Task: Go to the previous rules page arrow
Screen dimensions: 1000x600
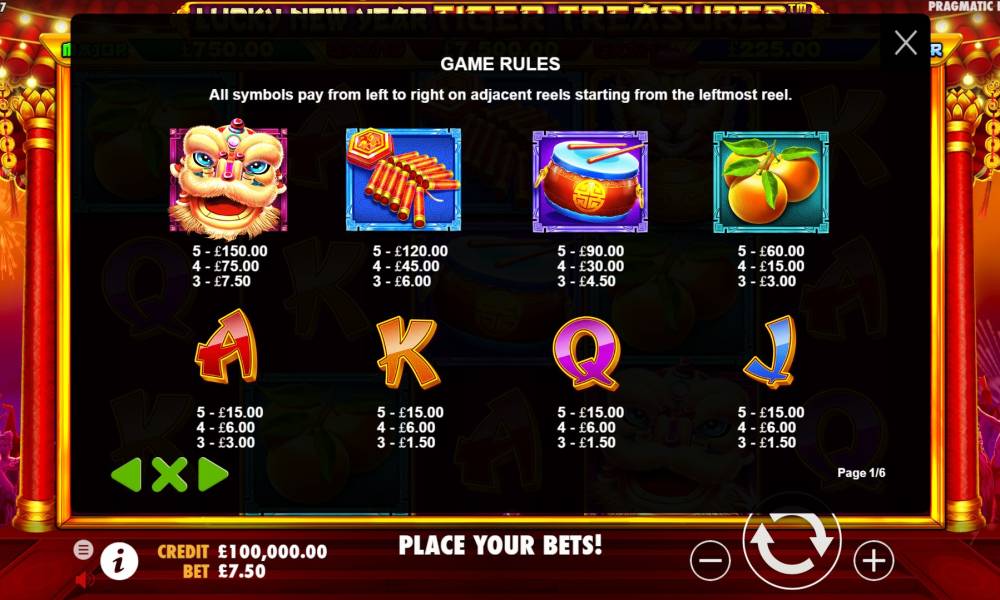Action: click(126, 474)
